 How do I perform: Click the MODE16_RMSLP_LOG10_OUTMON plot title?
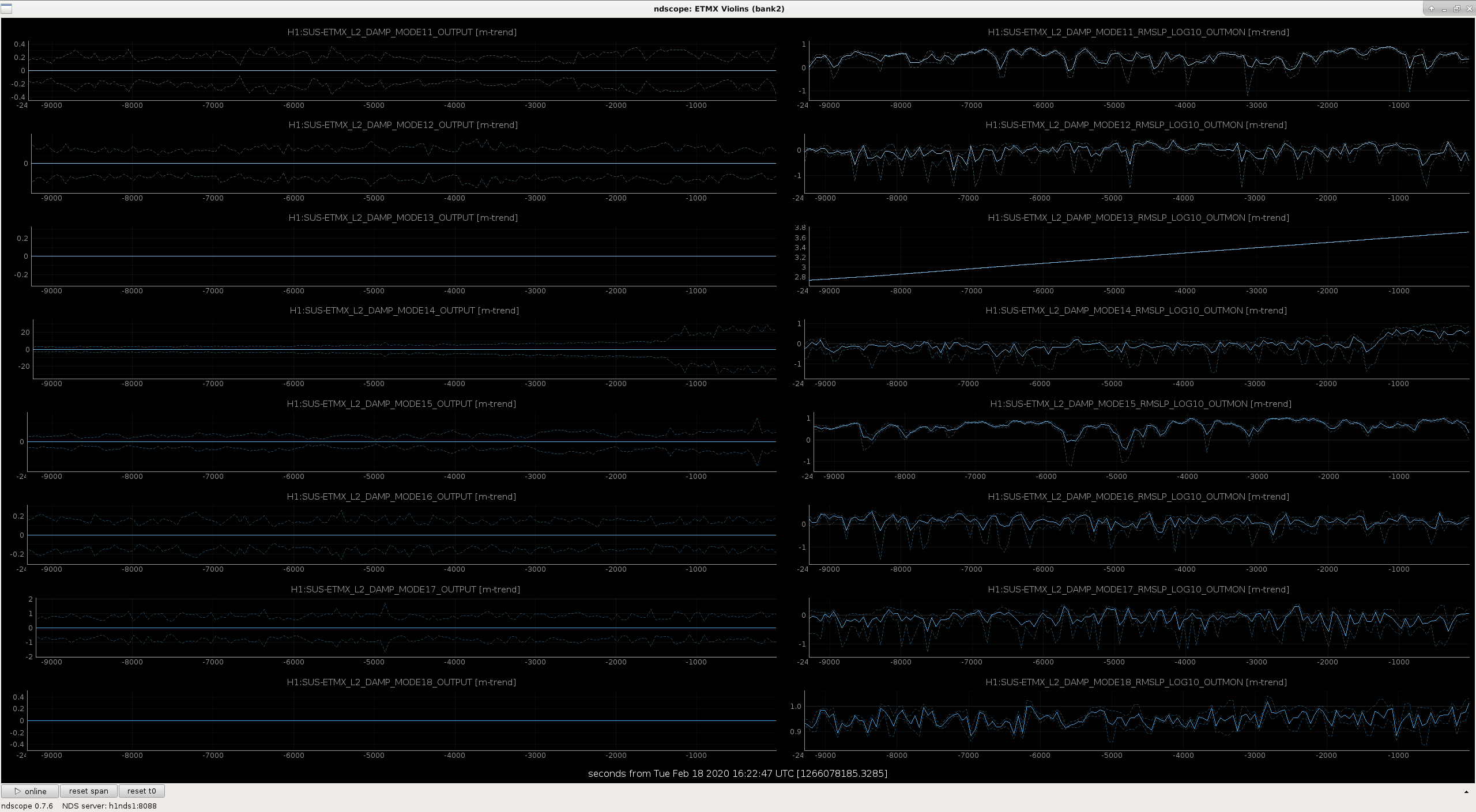pos(1138,497)
